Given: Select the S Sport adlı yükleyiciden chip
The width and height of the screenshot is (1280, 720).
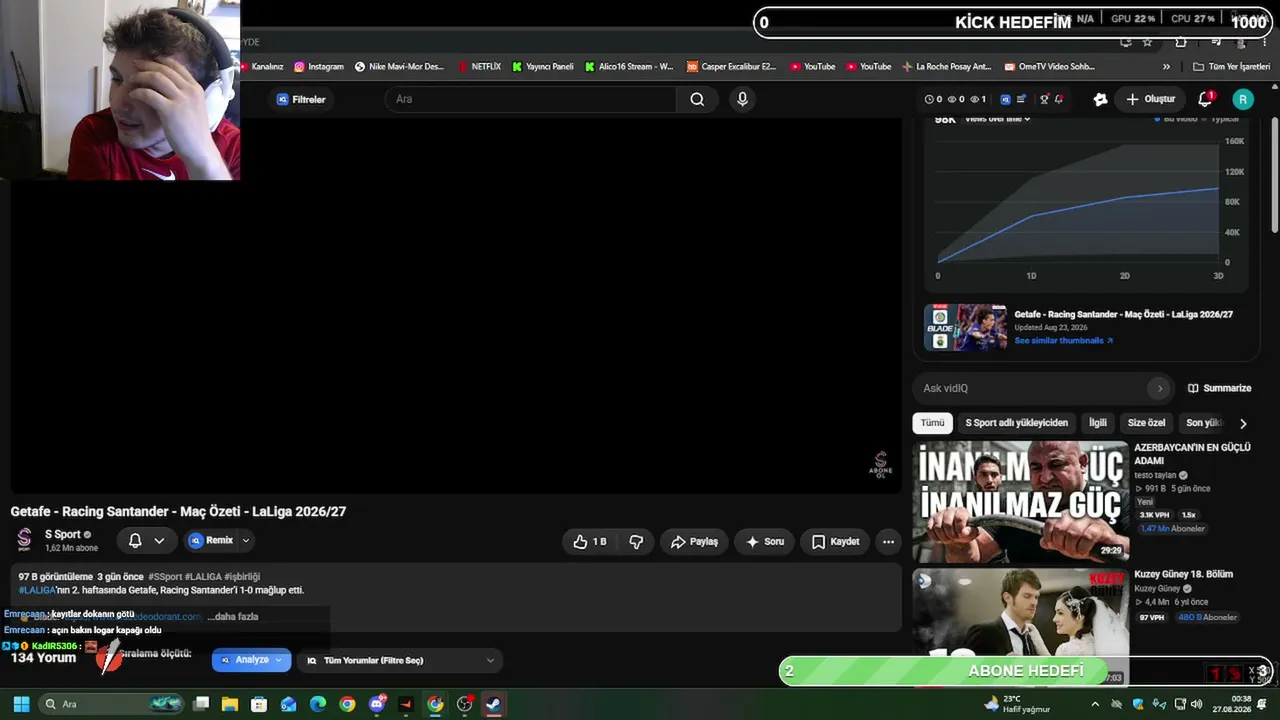Looking at the screenshot, I should [x=1017, y=423].
